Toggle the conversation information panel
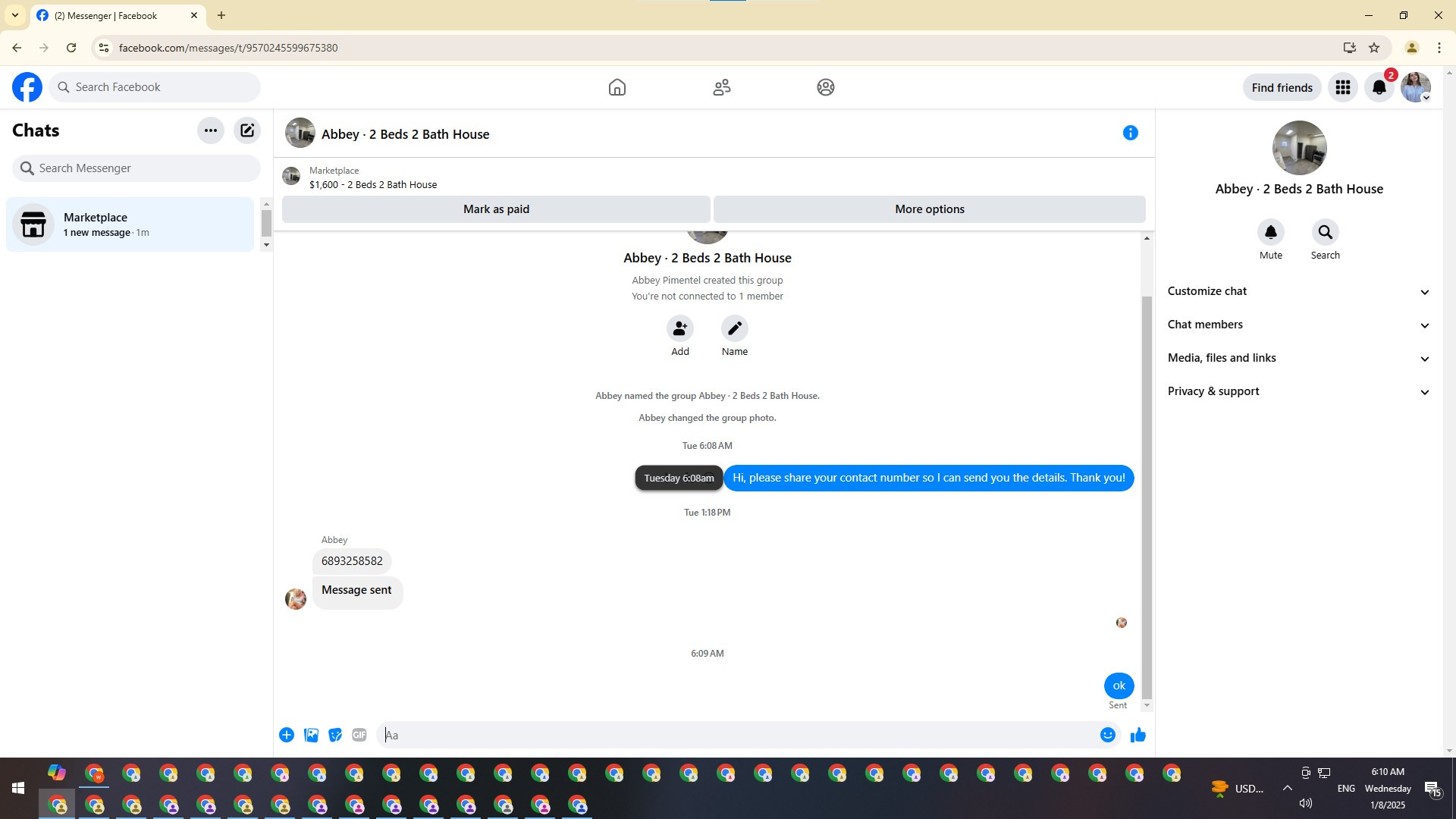Viewport: 1456px width, 819px height. click(x=1130, y=133)
